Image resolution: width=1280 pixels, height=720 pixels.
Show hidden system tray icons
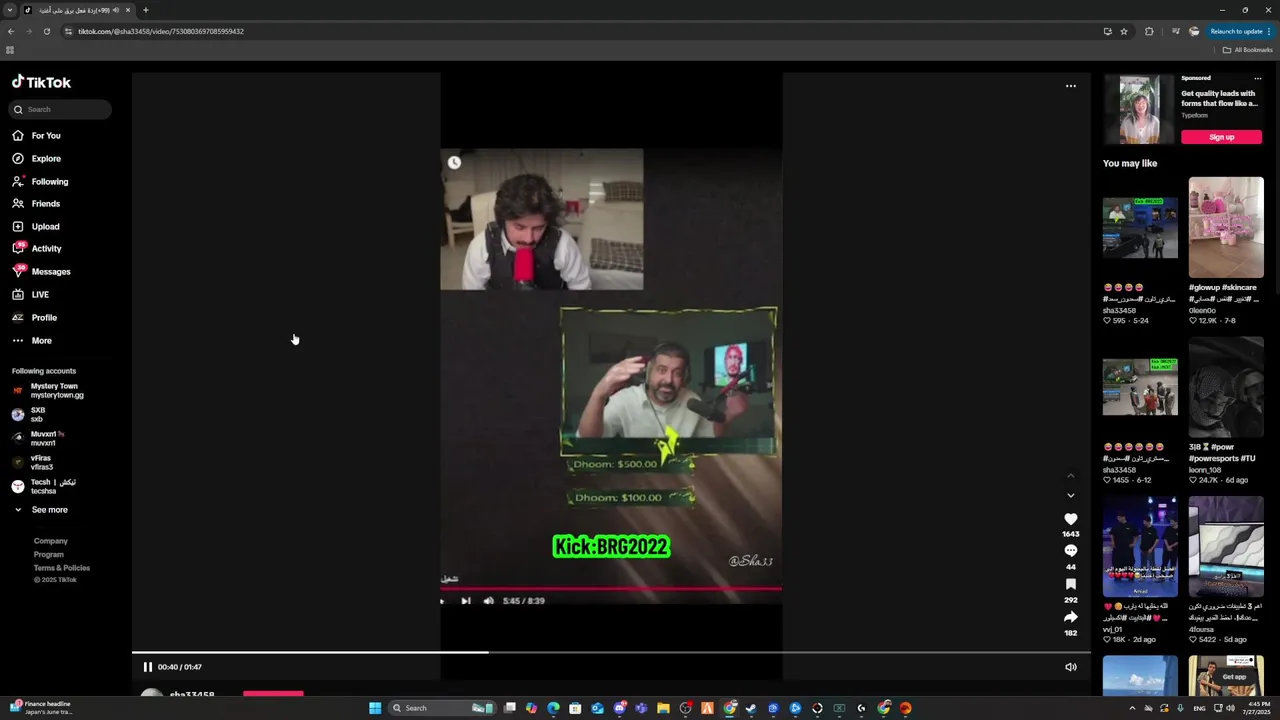click(1132, 708)
